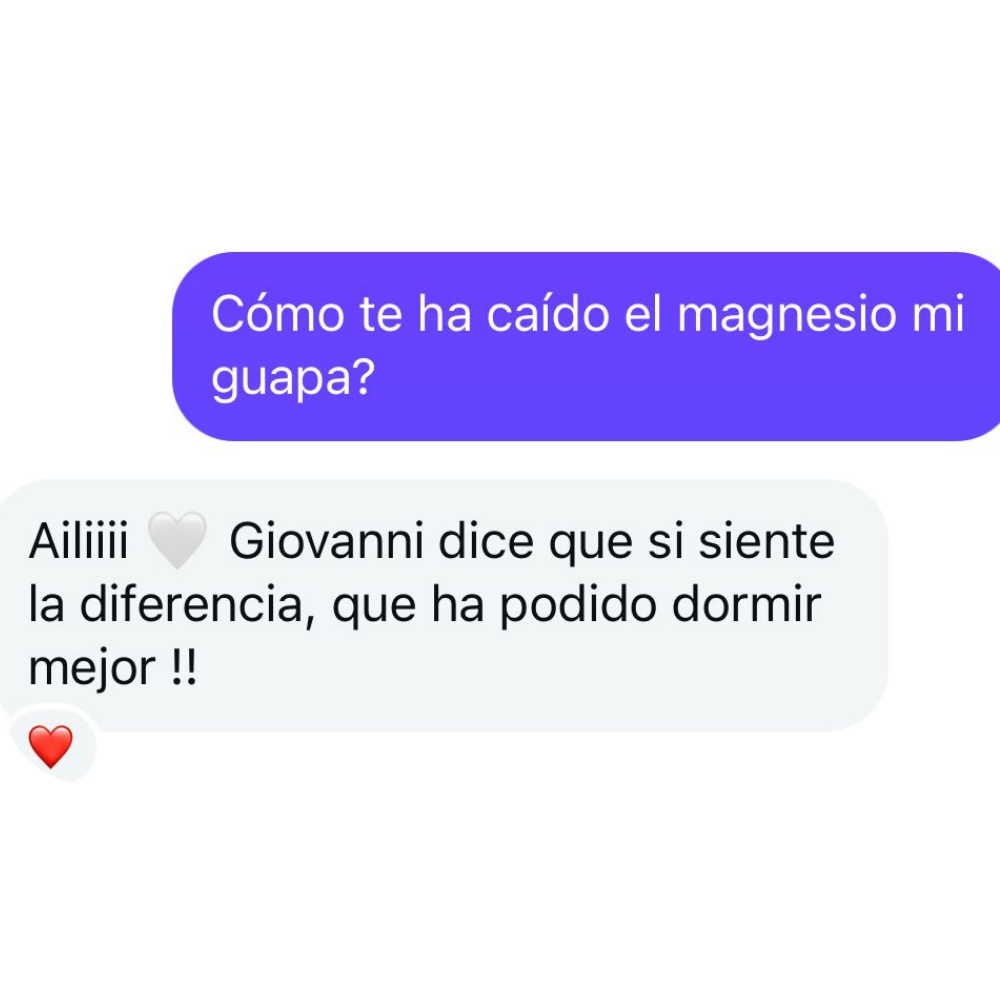Click the red heart reaction
Viewport: 1000px width, 1000px height.
point(51,746)
